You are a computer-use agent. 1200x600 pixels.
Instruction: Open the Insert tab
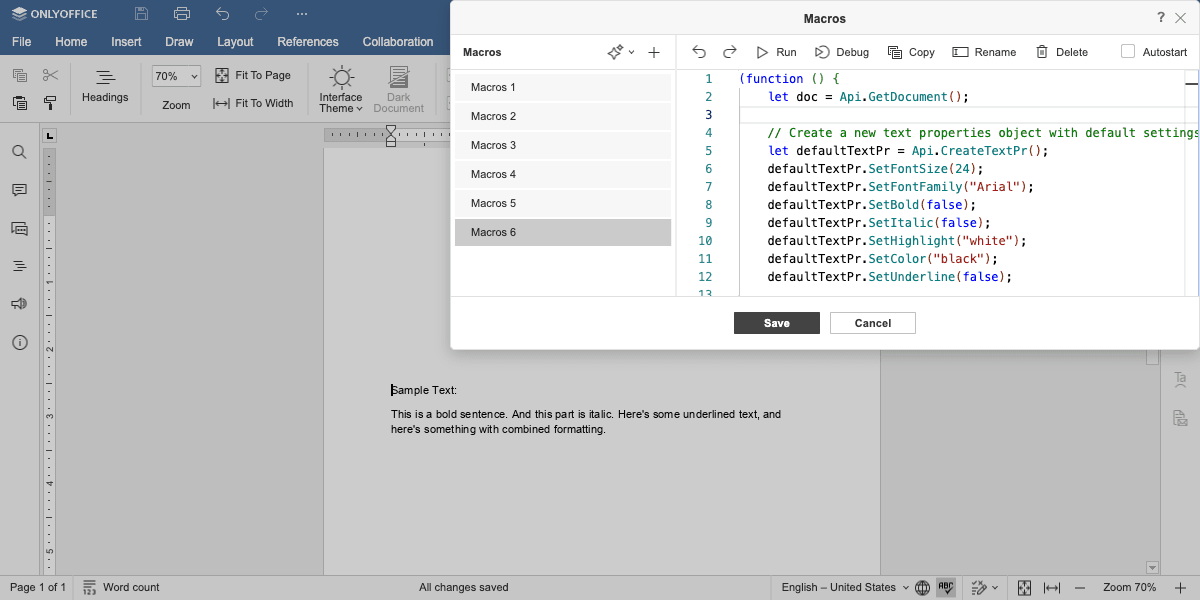(126, 42)
